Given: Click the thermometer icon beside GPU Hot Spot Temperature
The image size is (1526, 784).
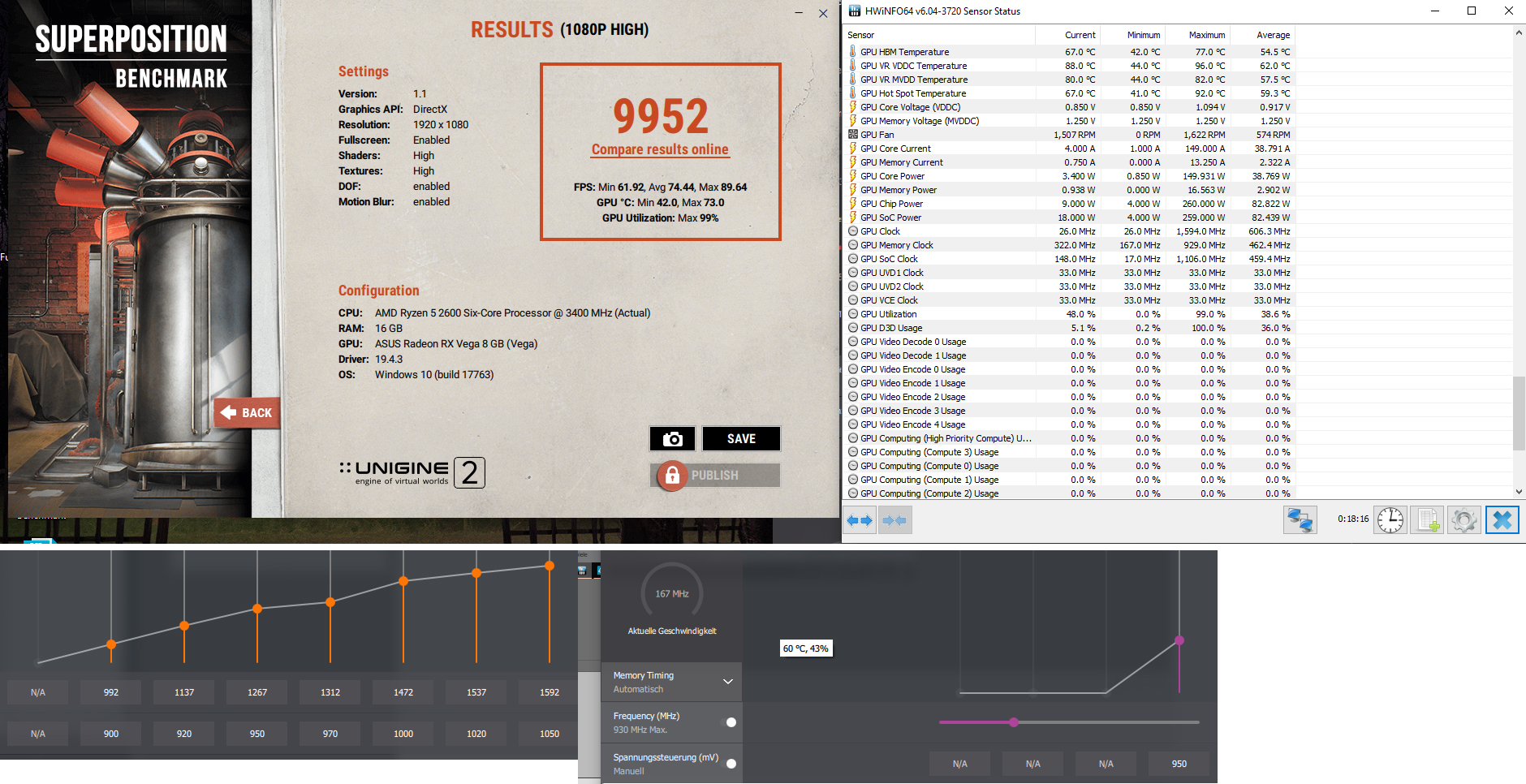Looking at the screenshot, I should point(852,93).
